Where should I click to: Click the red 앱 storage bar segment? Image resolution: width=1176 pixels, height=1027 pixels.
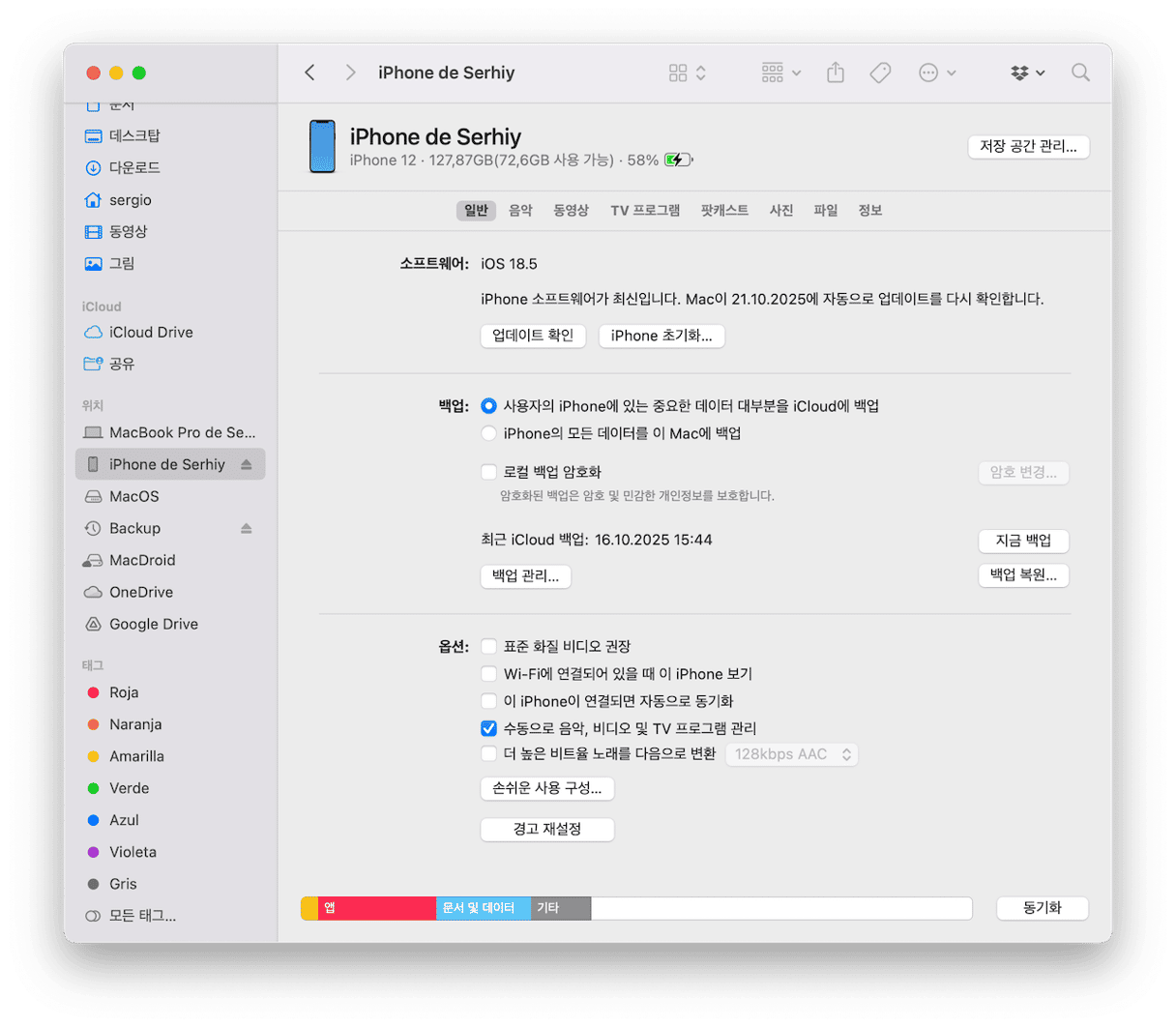[377, 908]
